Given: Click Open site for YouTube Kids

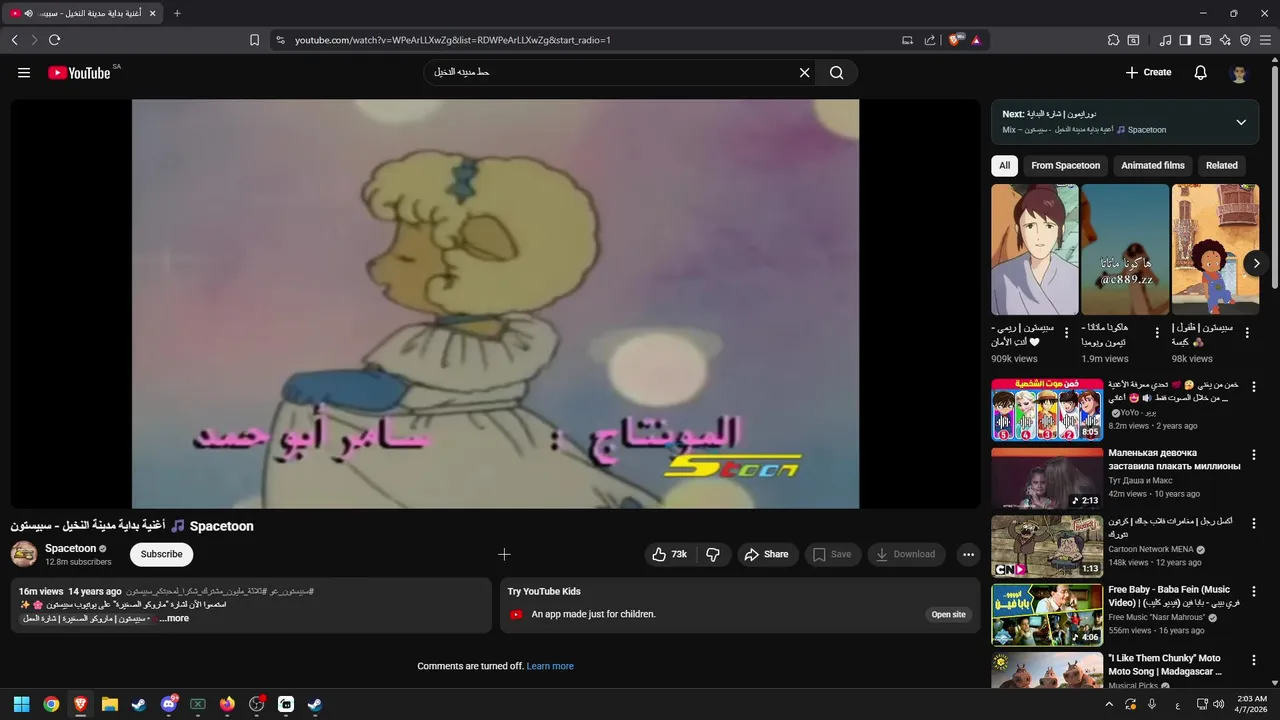Looking at the screenshot, I should pos(948,614).
